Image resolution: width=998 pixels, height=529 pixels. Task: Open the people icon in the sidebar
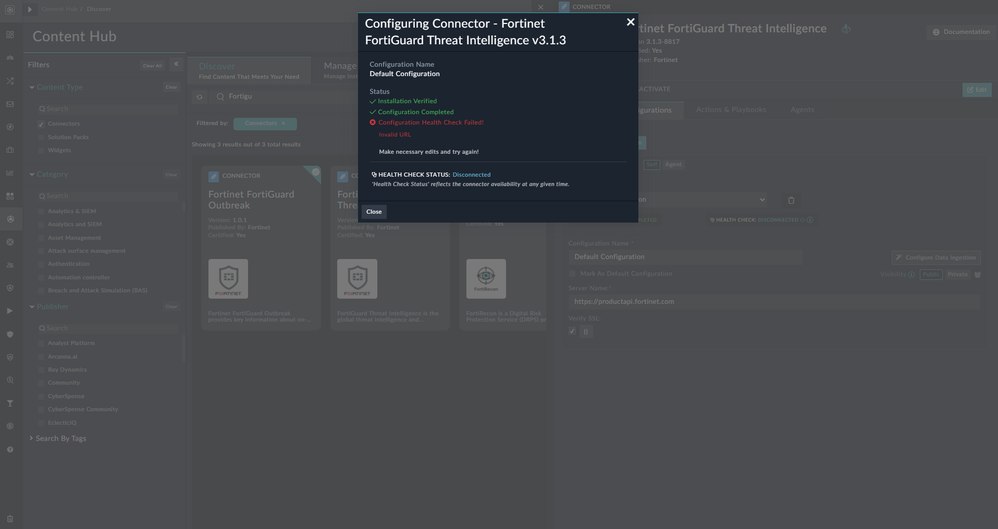point(10,265)
